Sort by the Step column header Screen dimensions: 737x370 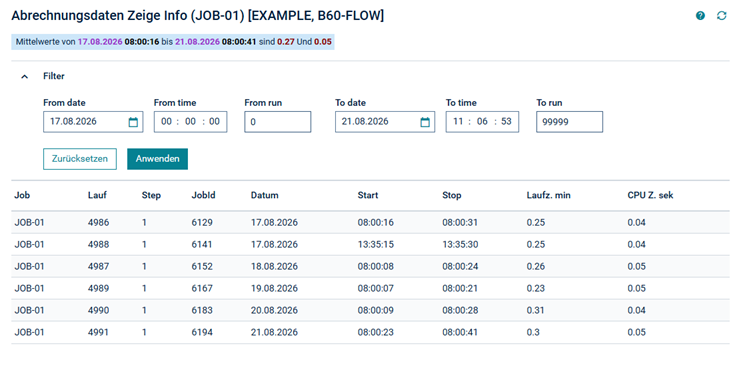(x=151, y=195)
